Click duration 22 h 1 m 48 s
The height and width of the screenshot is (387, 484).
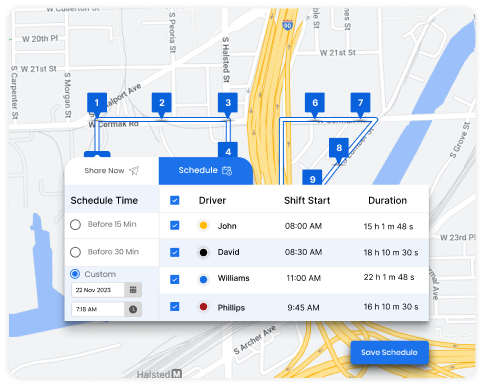(x=389, y=277)
